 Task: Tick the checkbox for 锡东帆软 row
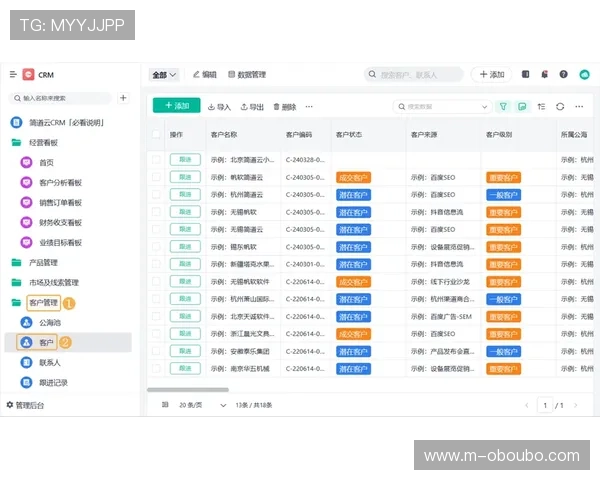coord(156,247)
